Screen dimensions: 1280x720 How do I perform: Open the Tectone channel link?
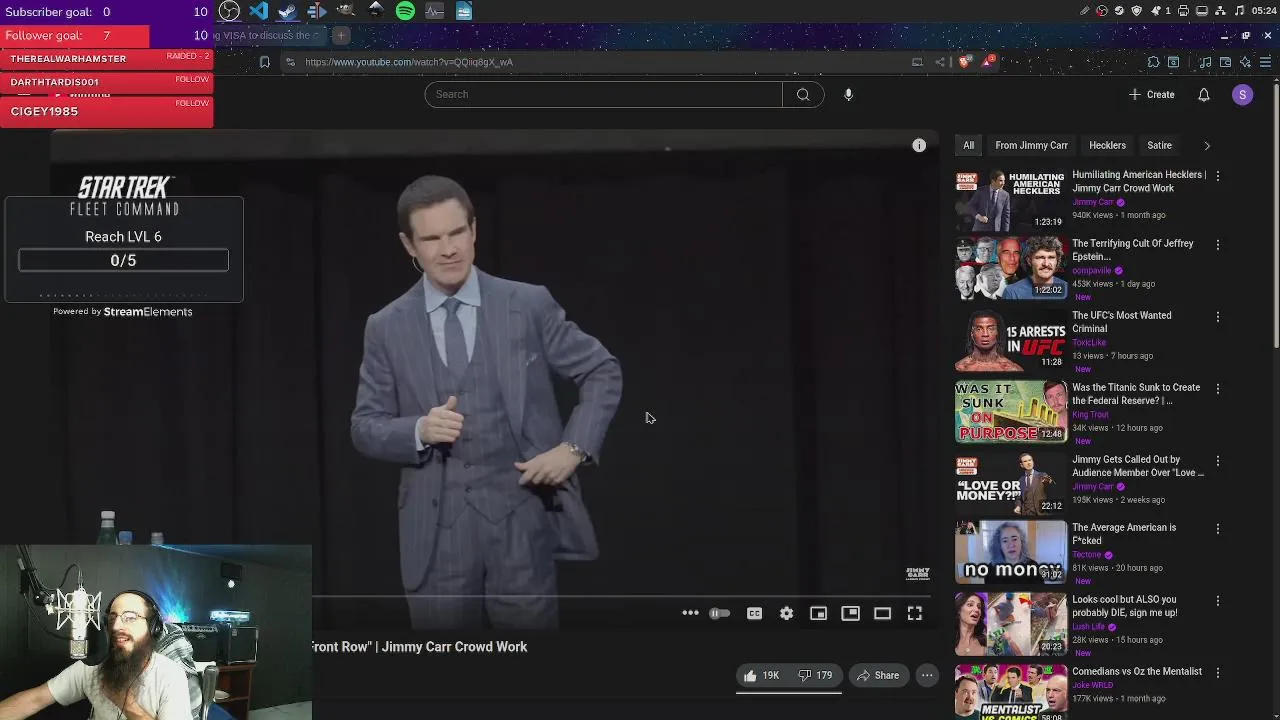coord(1086,554)
